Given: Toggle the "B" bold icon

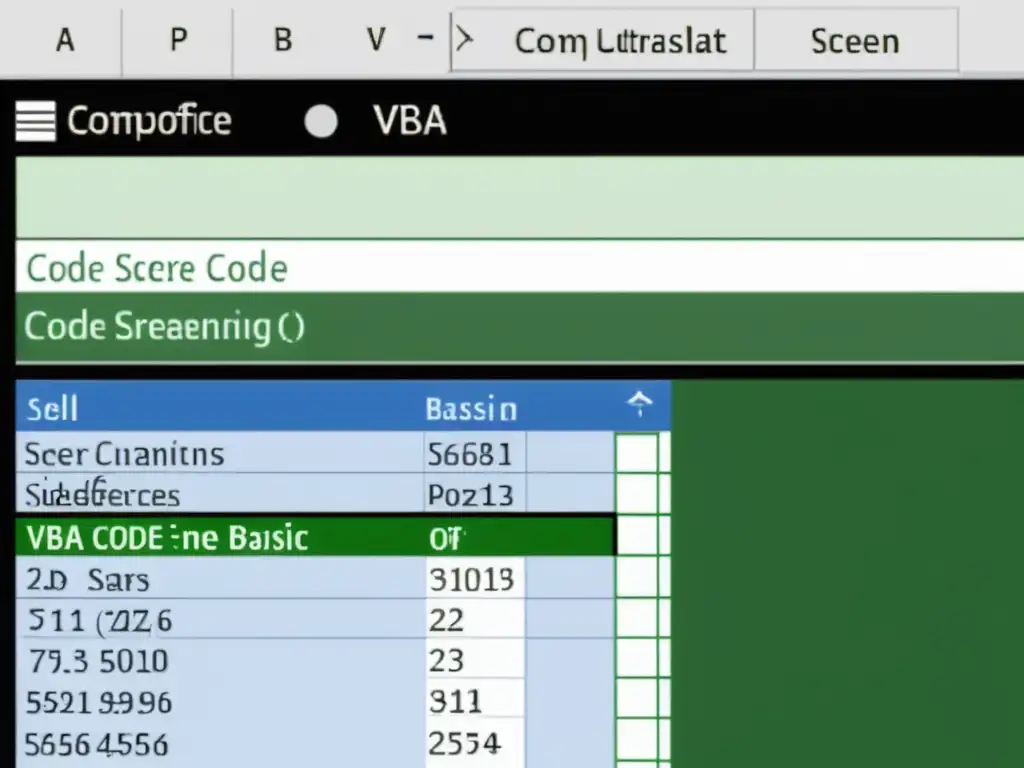Looking at the screenshot, I should (x=282, y=40).
